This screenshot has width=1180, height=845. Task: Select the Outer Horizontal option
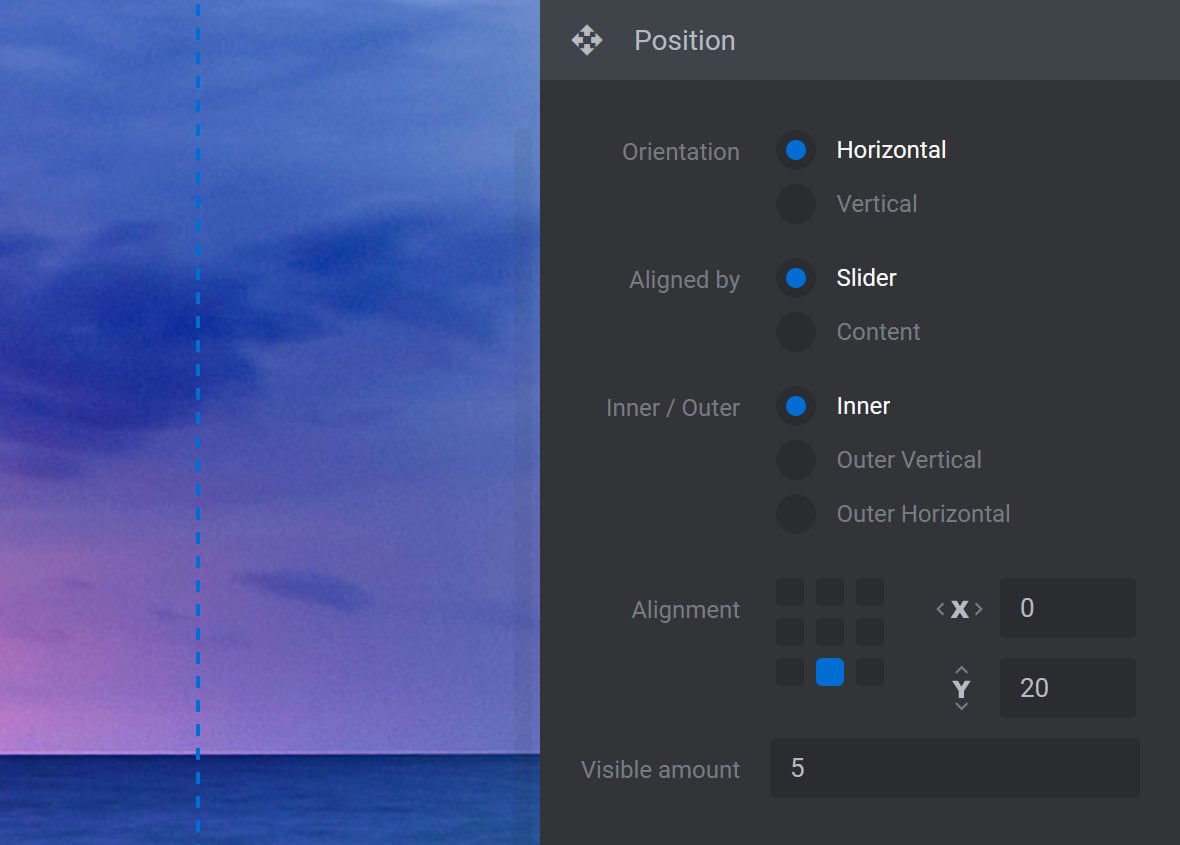[x=795, y=514]
